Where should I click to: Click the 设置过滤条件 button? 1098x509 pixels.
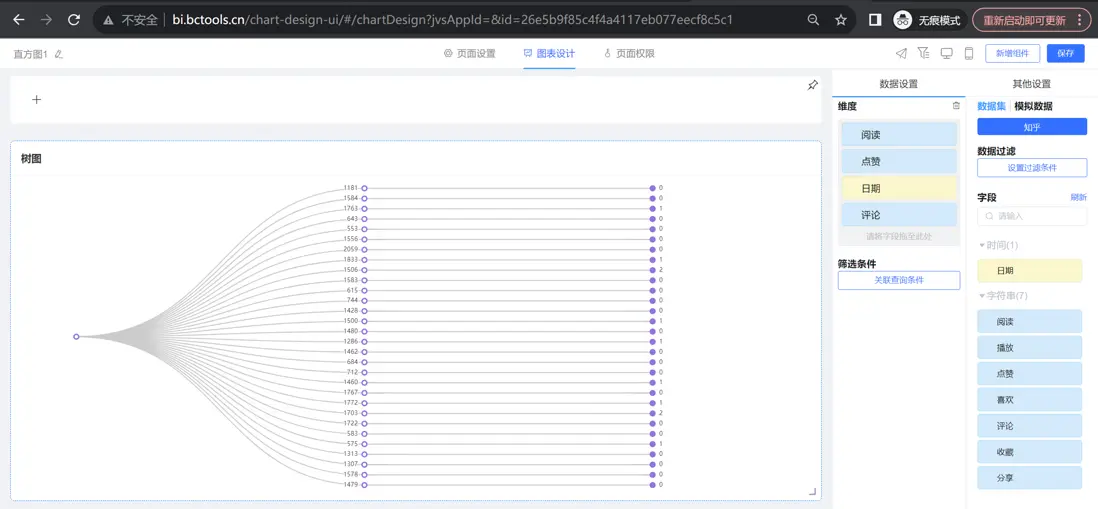click(x=1031, y=167)
